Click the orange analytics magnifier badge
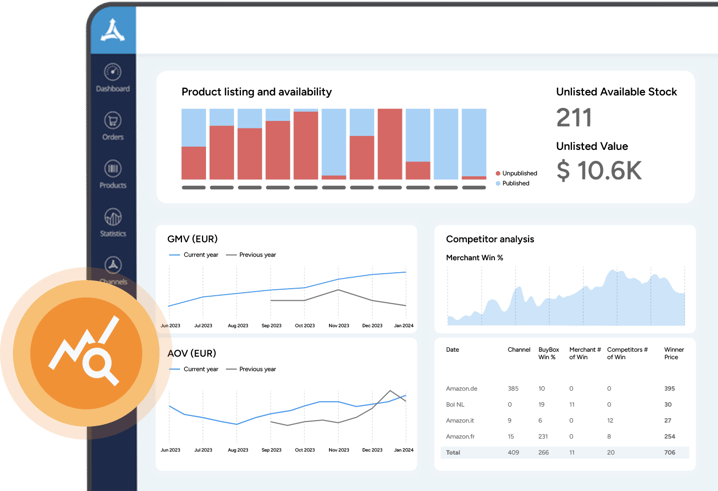718x491 pixels. tap(86, 353)
